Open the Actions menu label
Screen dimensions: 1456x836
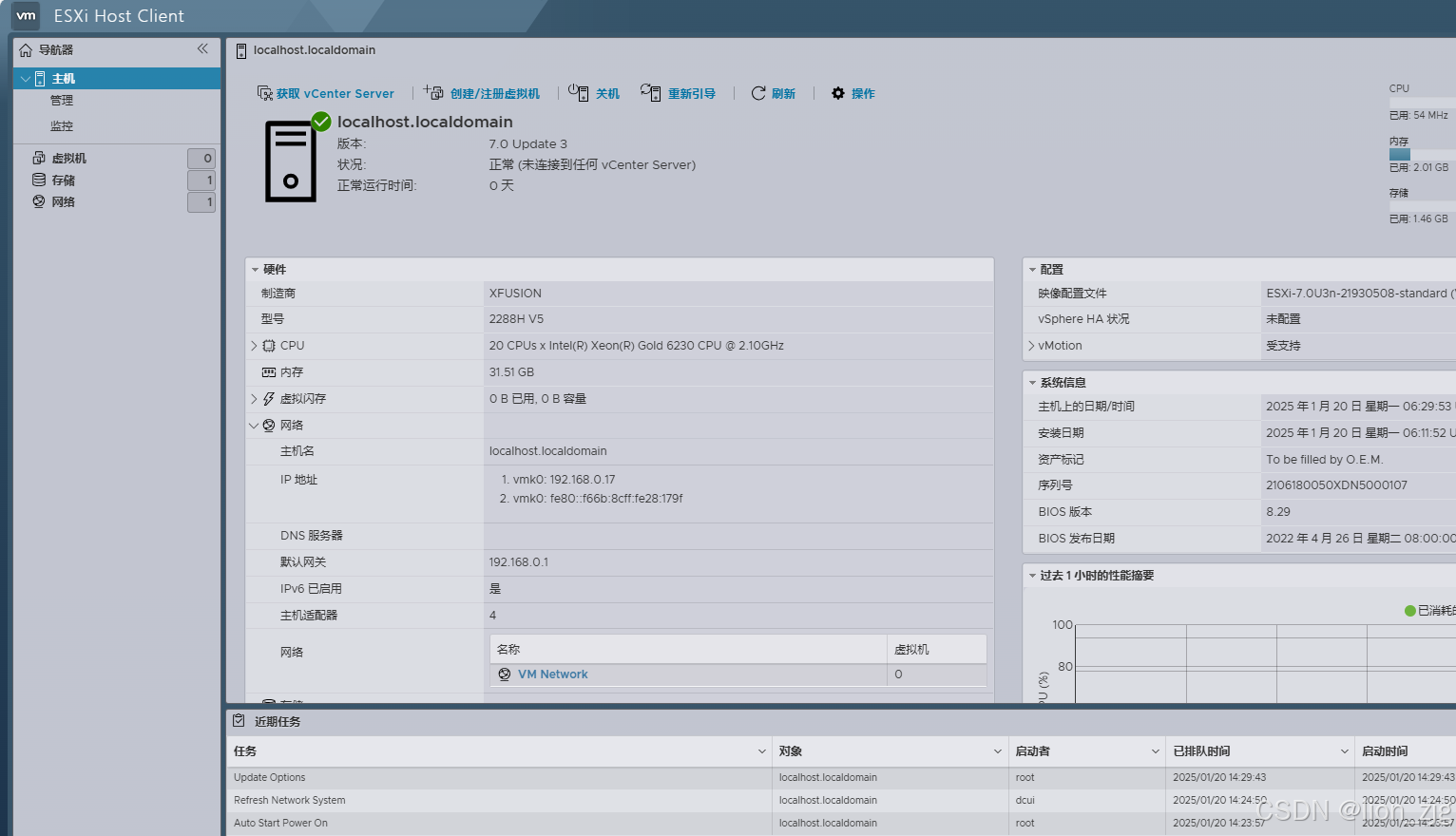point(863,94)
